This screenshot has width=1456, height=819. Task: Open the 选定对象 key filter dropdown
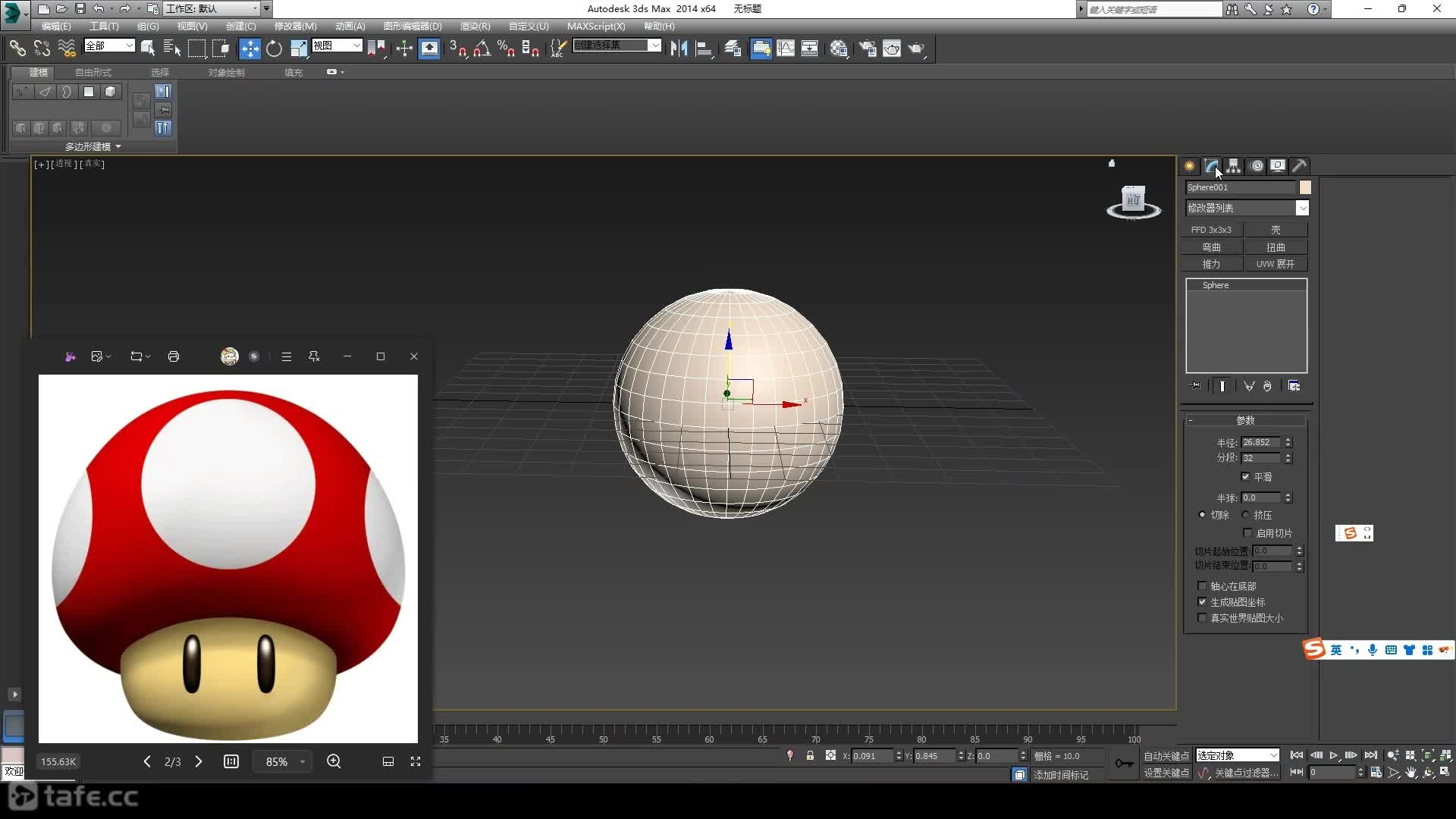pos(1238,755)
